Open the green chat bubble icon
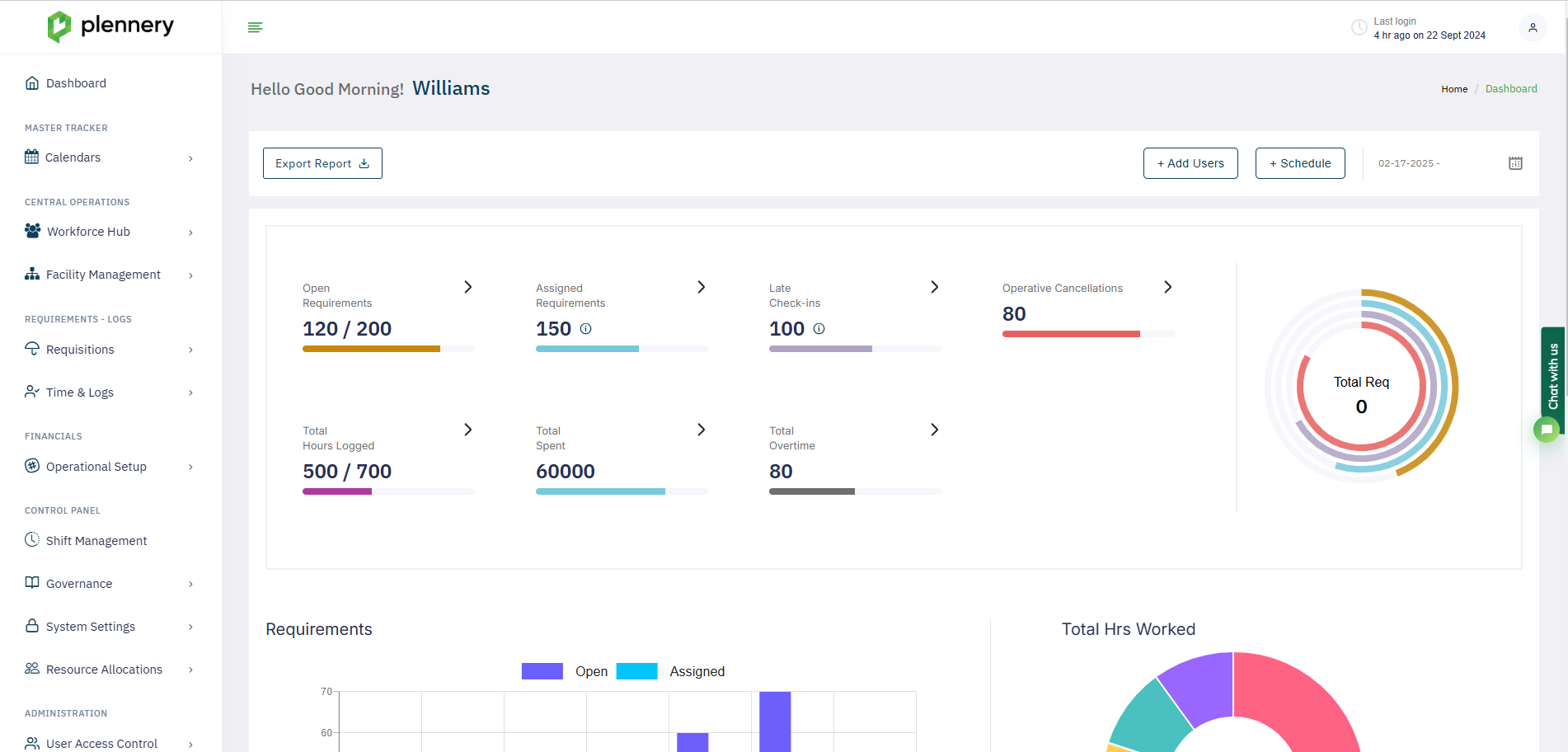1568x752 pixels. tap(1547, 430)
